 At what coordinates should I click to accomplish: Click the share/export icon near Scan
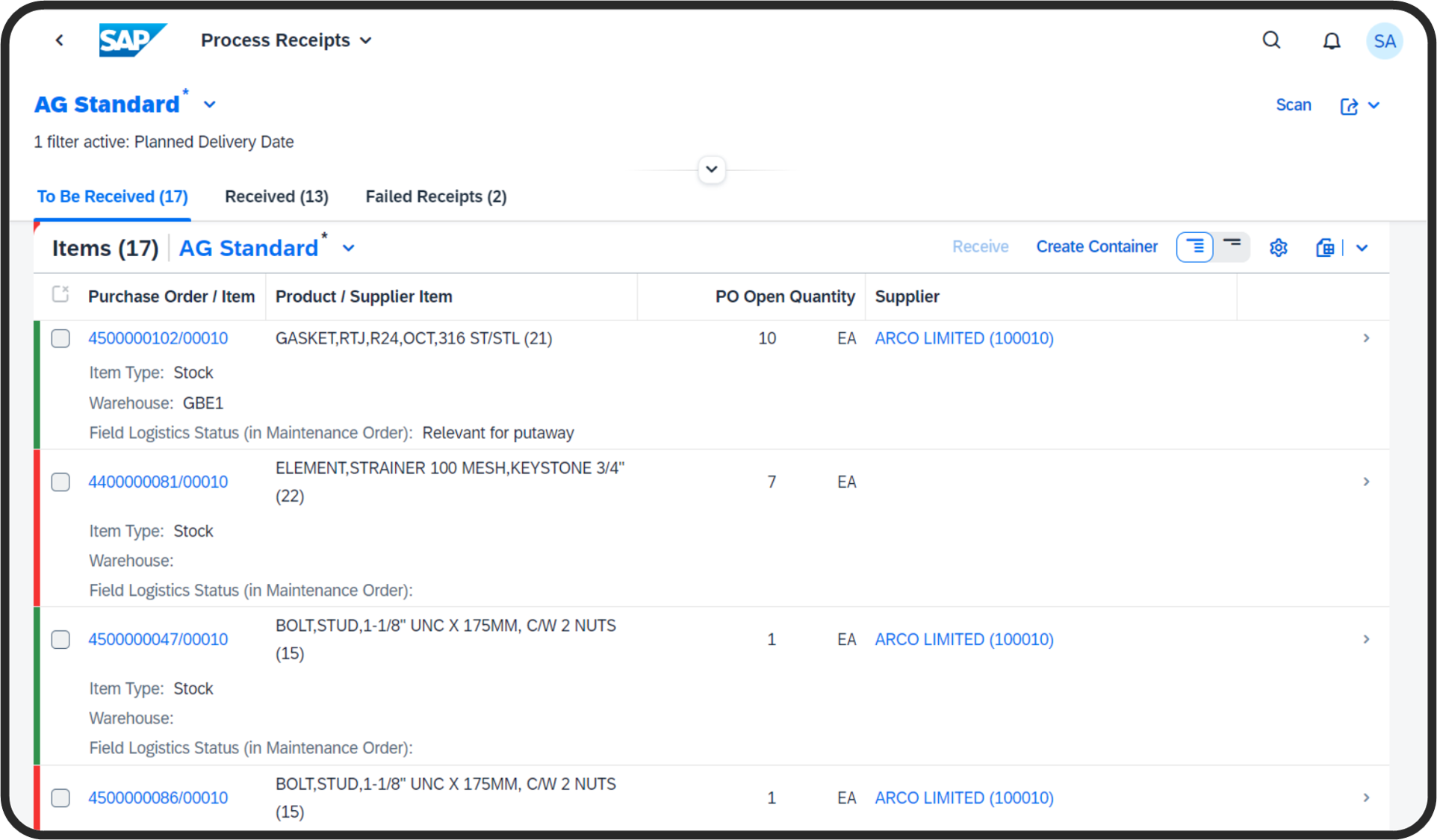coord(1349,106)
